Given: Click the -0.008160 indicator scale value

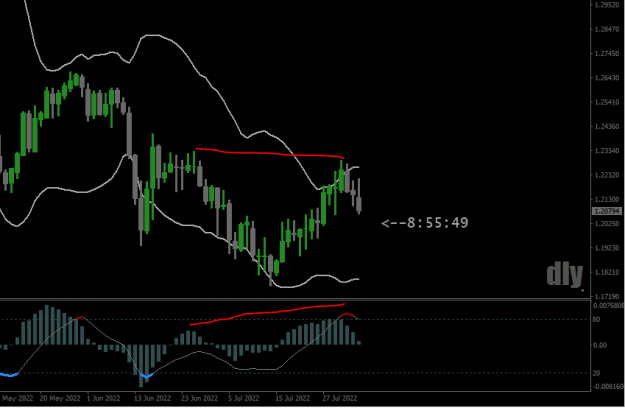Looking at the screenshot, I should pyautogui.click(x=609, y=387).
